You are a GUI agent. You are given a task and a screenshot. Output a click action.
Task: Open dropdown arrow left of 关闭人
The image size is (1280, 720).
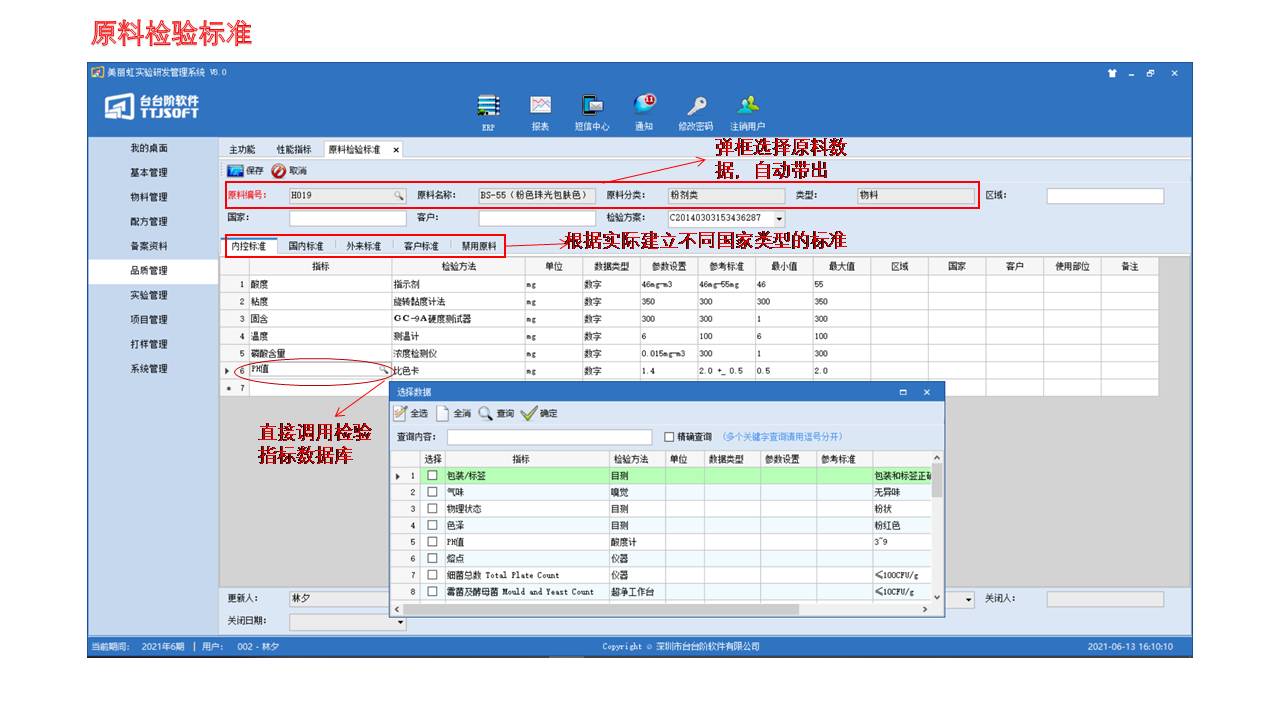pos(968,599)
